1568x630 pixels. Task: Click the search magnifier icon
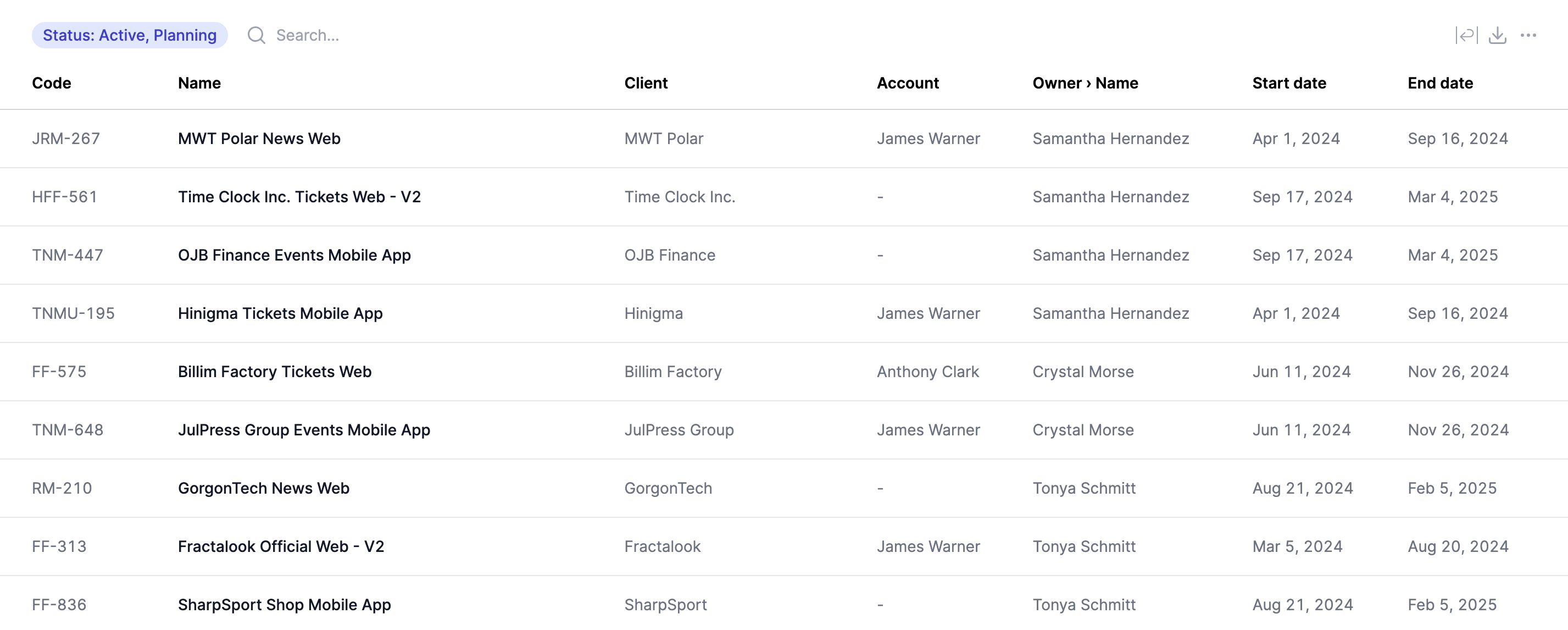click(x=256, y=35)
